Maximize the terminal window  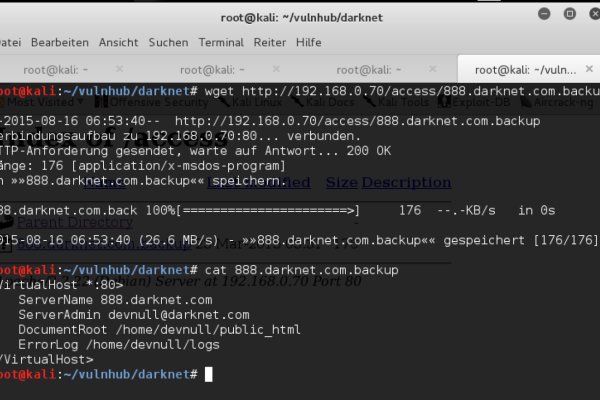click(570, 16)
